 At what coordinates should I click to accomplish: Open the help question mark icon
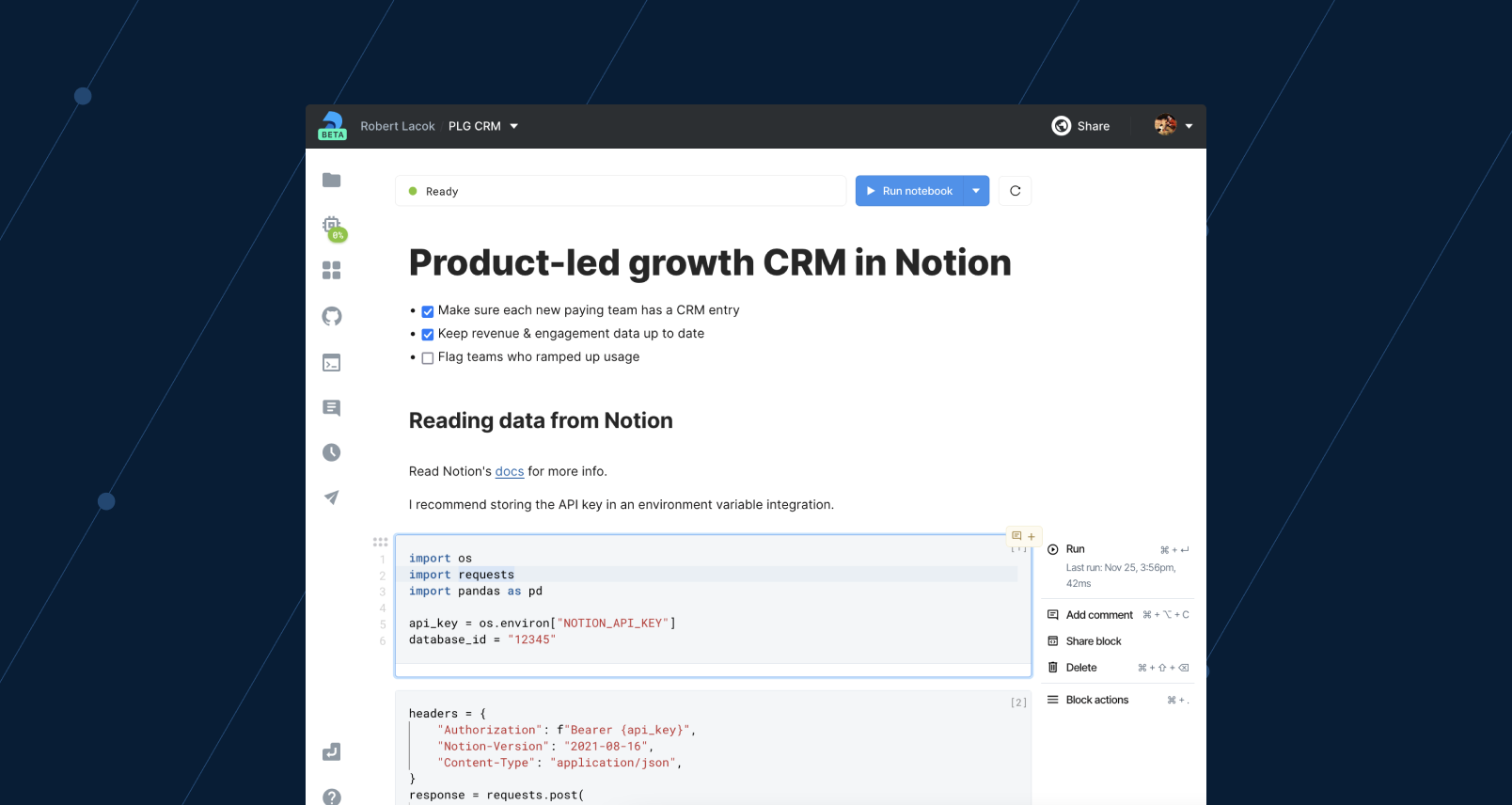coord(331,797)
